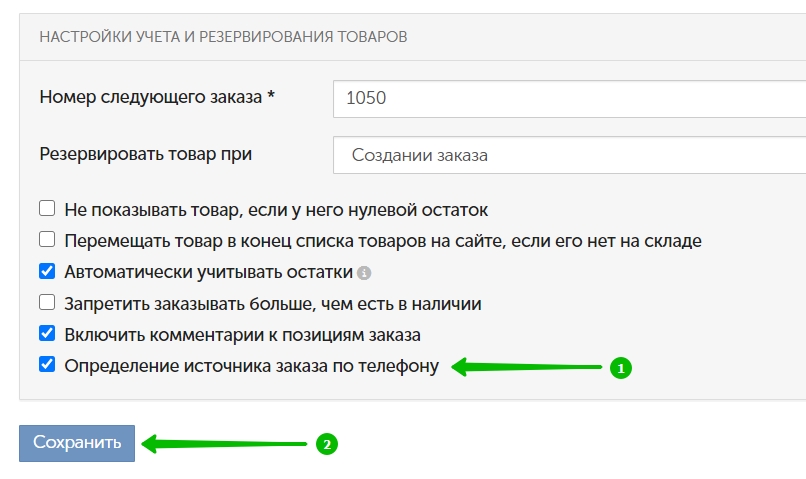This screenshot has width=806, height=479.
Task: Click the Настройки учета и резервирования товаров header
Action: pyautogui.click(x=223, y=37)
